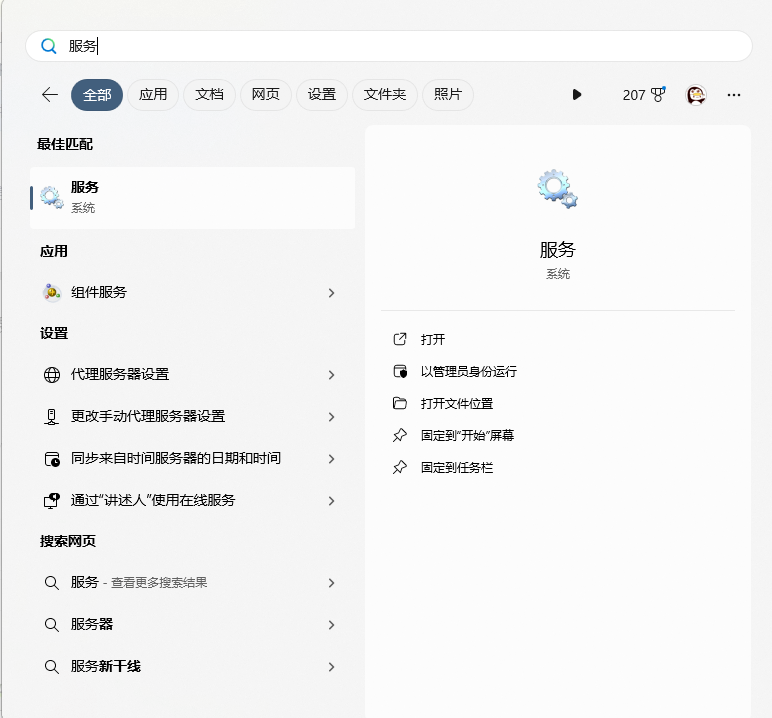772x718 pixels.
Task: Switch to the 文档 filter tab
Action: 209,95
